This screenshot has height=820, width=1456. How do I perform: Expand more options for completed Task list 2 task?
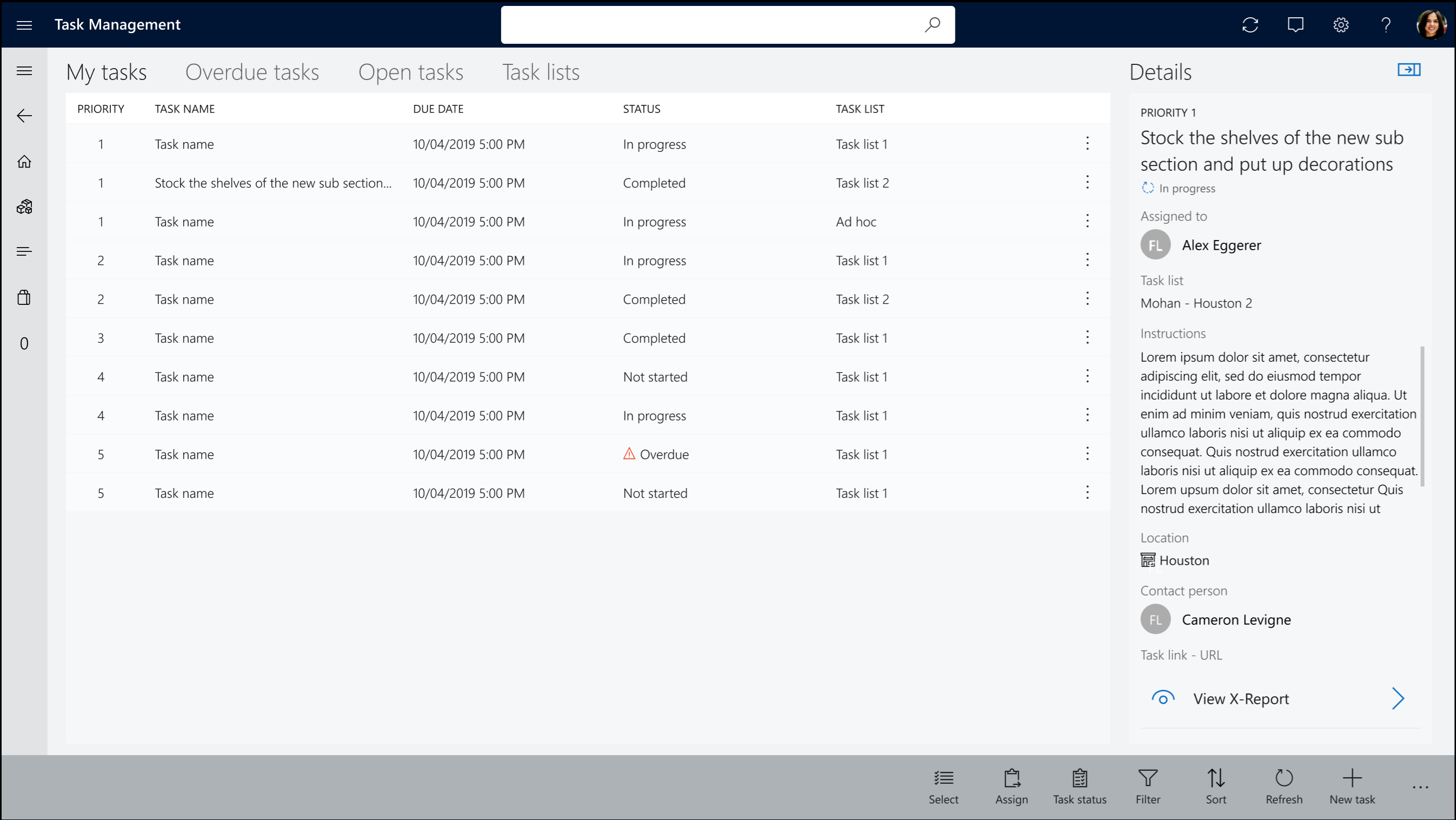(x=1087, y=182)
